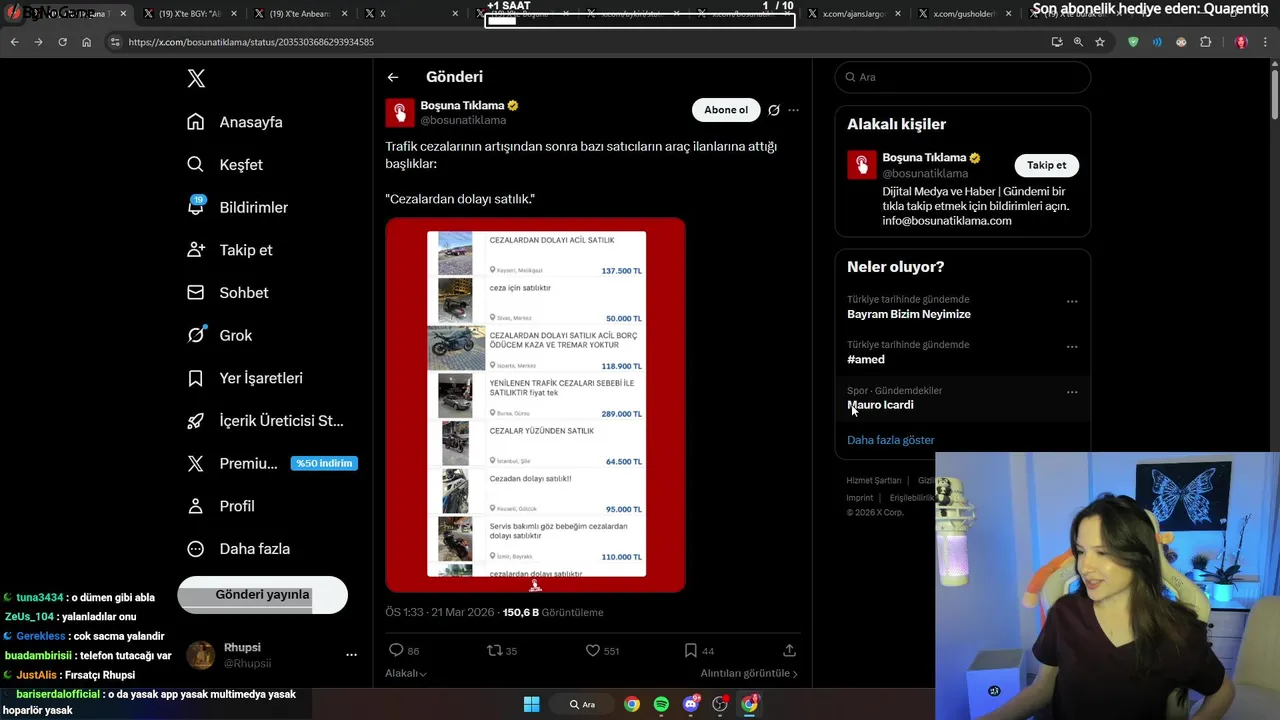This screenshot has width=1280, height=720.
Task: Open OBS Studio from the taskbar
Action: 720,704
